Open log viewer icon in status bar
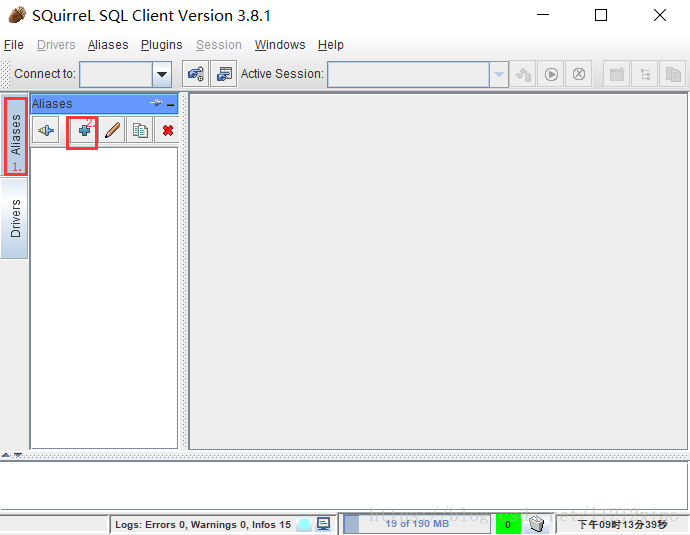This screenshot has height=535, width=690. [x=323, y=524]
